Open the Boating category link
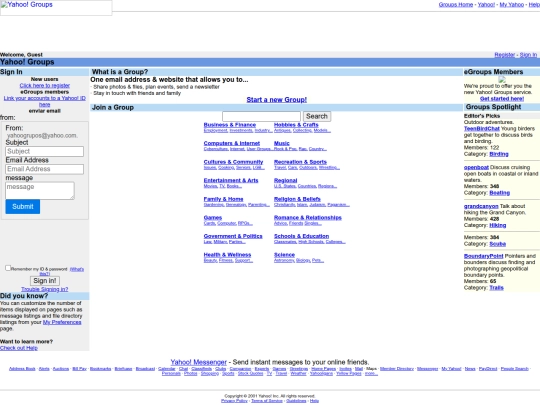 click(499, 193)
